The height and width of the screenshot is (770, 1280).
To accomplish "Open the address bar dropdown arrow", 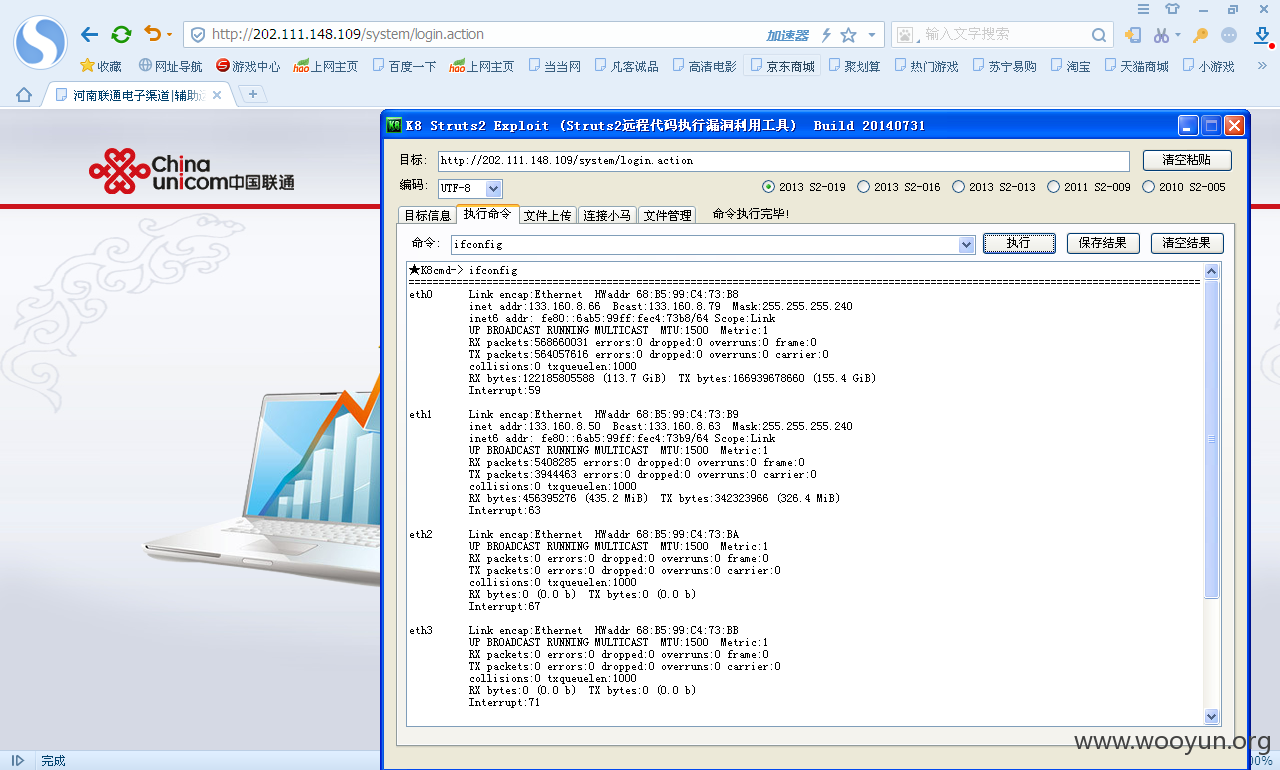I will point(872,35).
